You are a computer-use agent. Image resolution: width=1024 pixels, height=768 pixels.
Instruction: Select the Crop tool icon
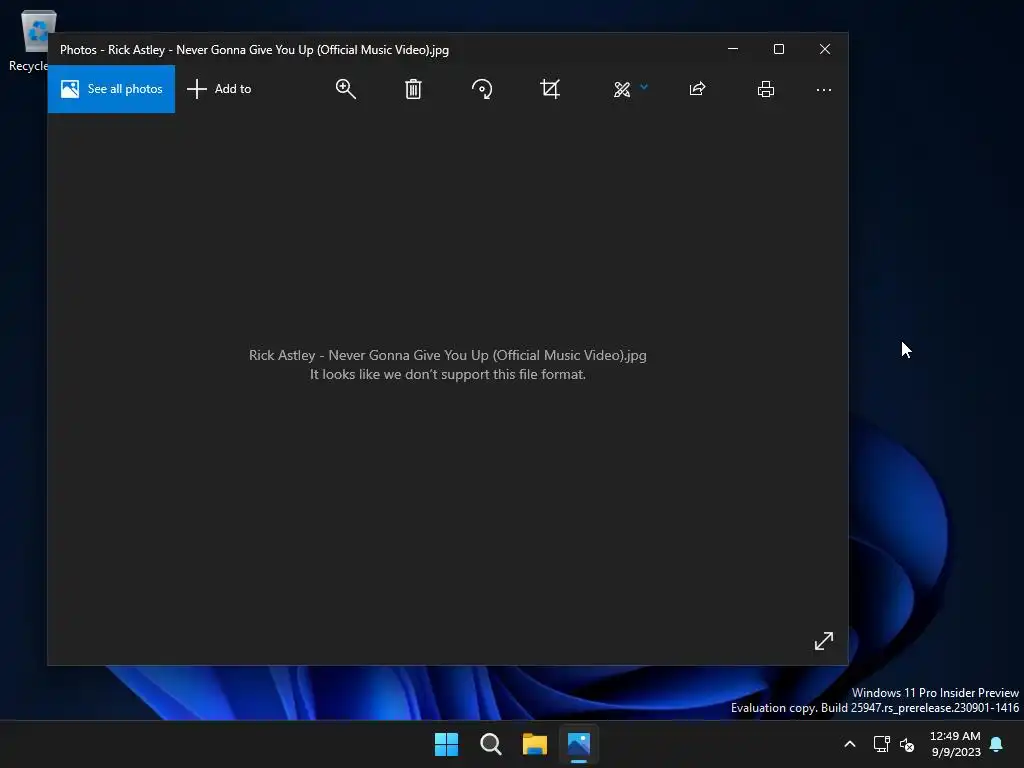(550, 89)
